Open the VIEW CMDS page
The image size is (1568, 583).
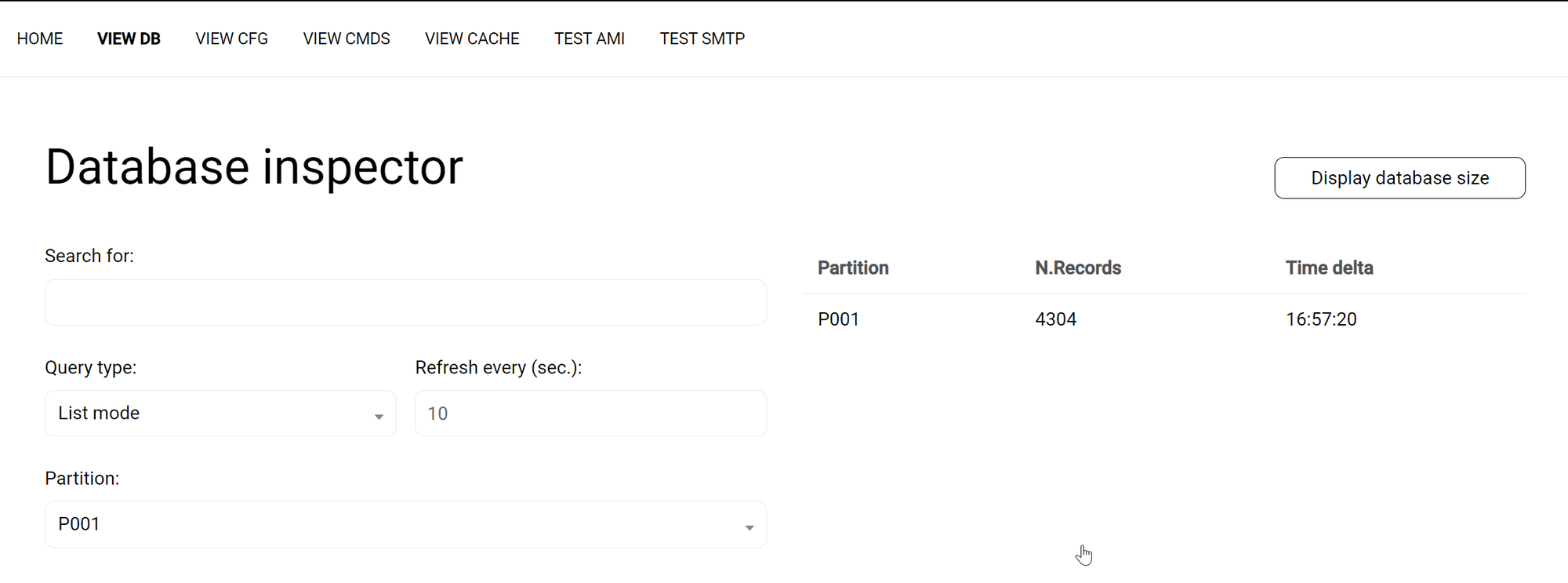pyautogui.click(x=347, y=38)
